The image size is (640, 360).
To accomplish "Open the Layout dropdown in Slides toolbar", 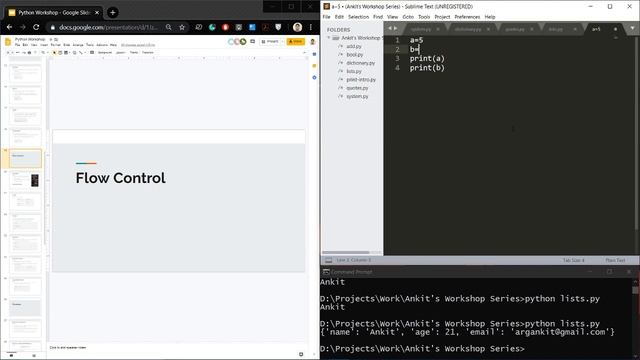I will coord(121,53).
